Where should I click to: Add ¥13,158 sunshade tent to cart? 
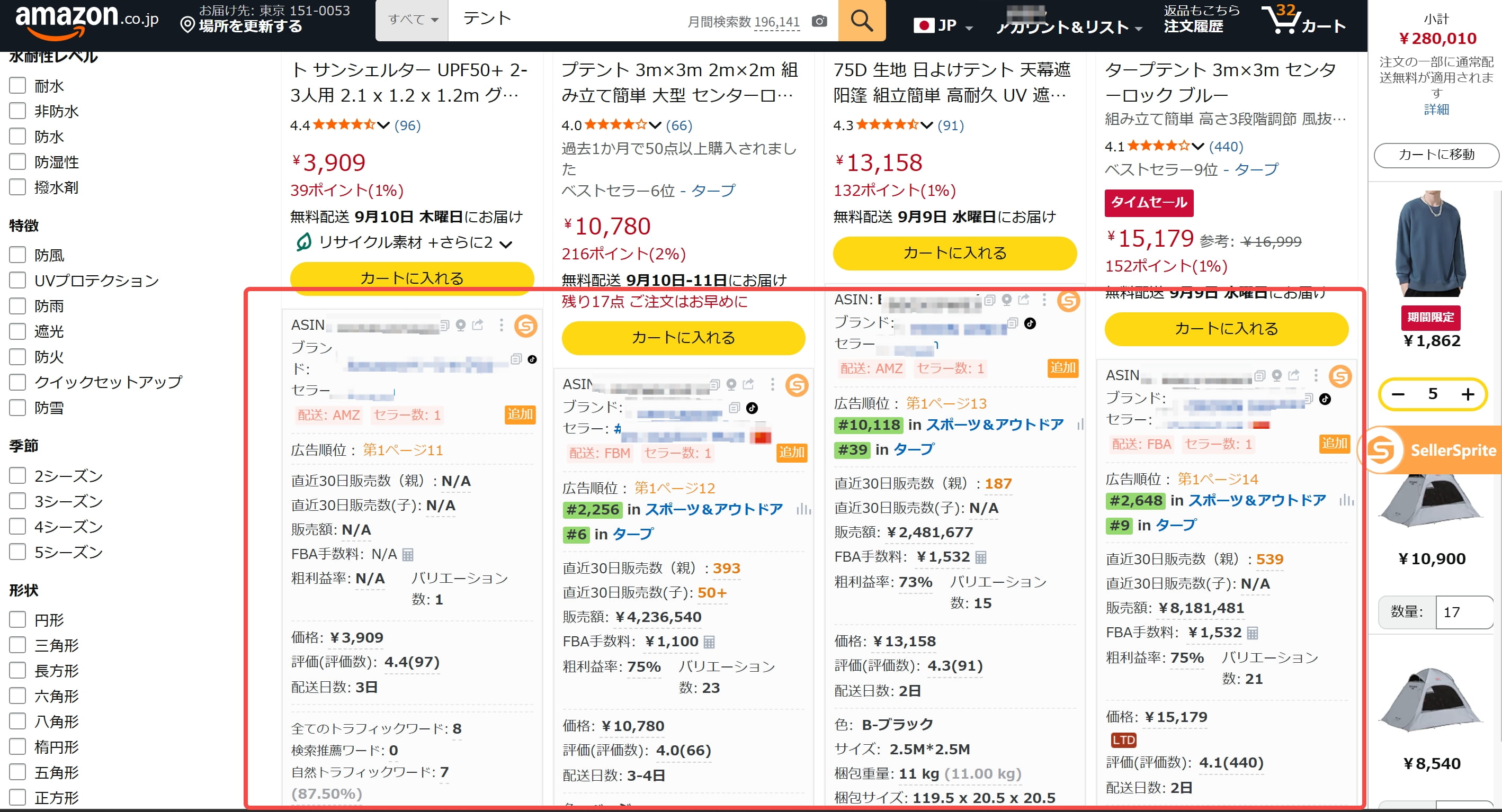954,253
